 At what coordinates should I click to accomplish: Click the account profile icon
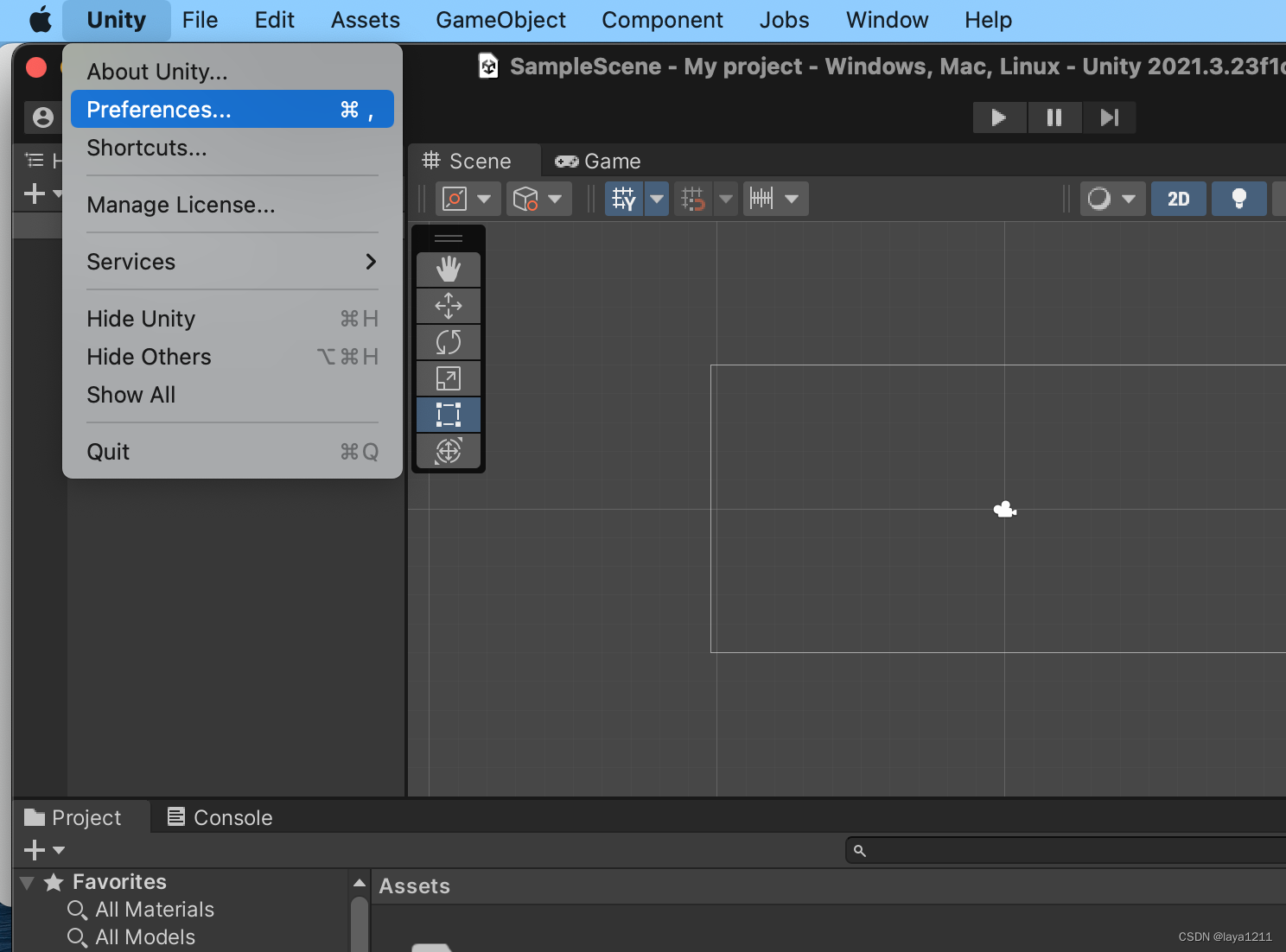42,117
